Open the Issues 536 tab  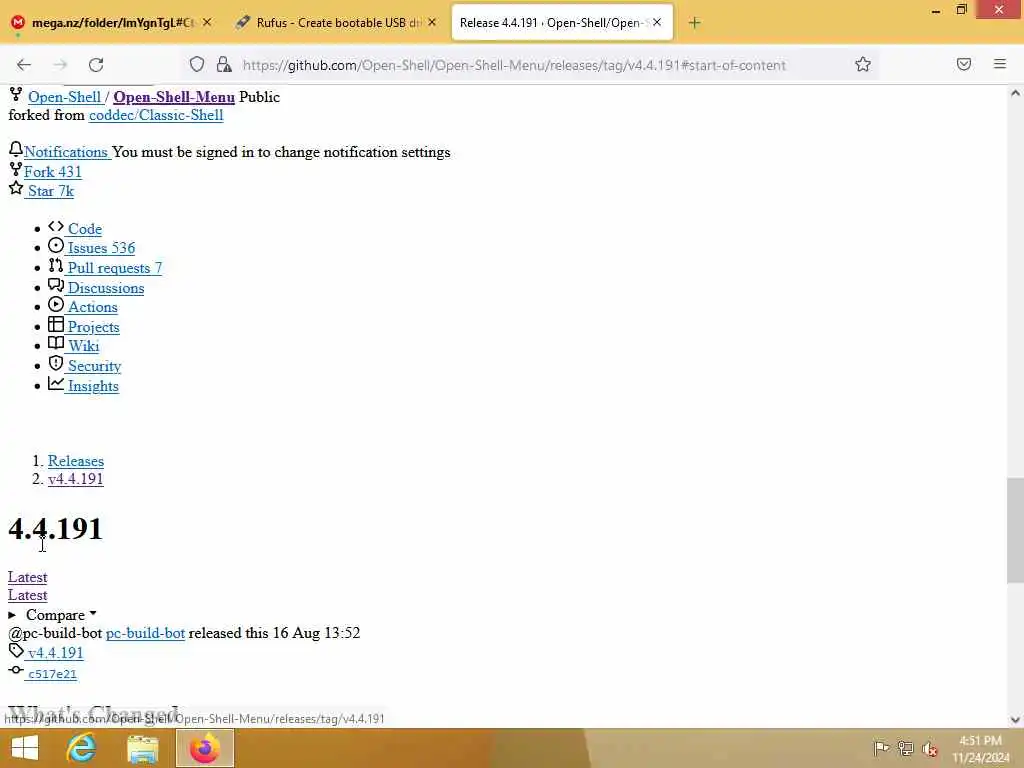point(101,248)
